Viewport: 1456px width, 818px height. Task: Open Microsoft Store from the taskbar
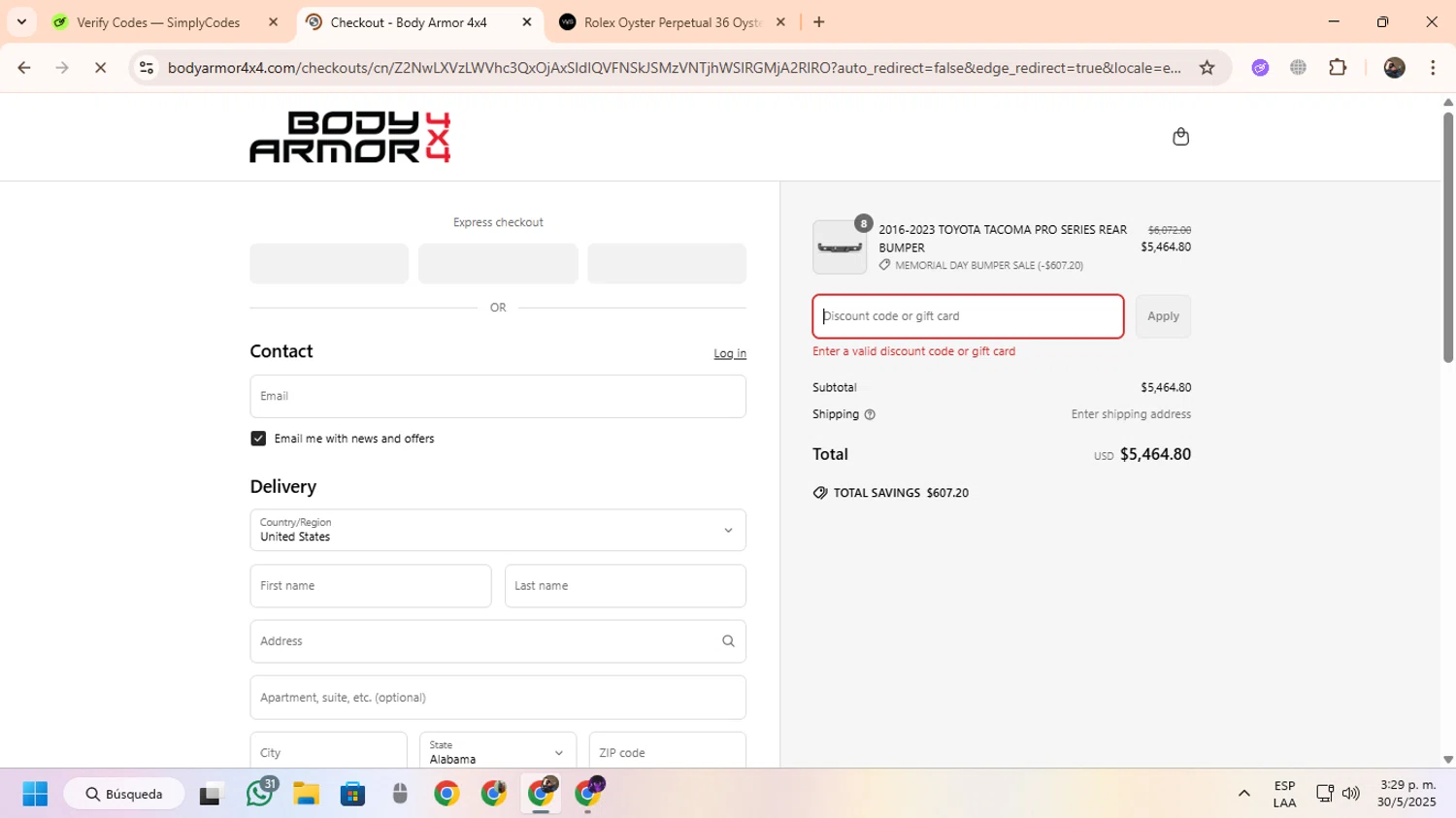(353, 794)
